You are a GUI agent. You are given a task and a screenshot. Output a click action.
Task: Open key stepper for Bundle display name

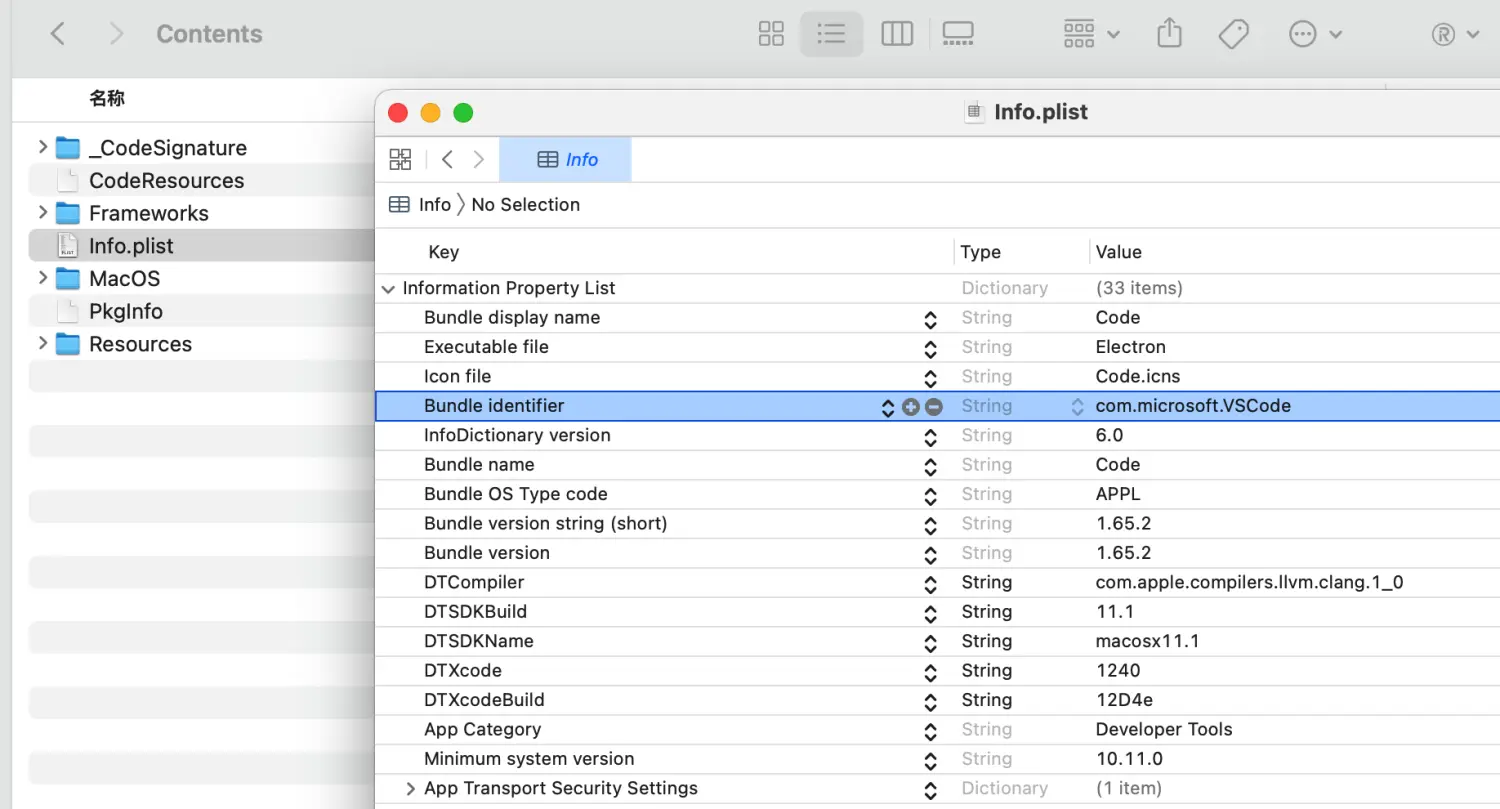tap(930, 319)
